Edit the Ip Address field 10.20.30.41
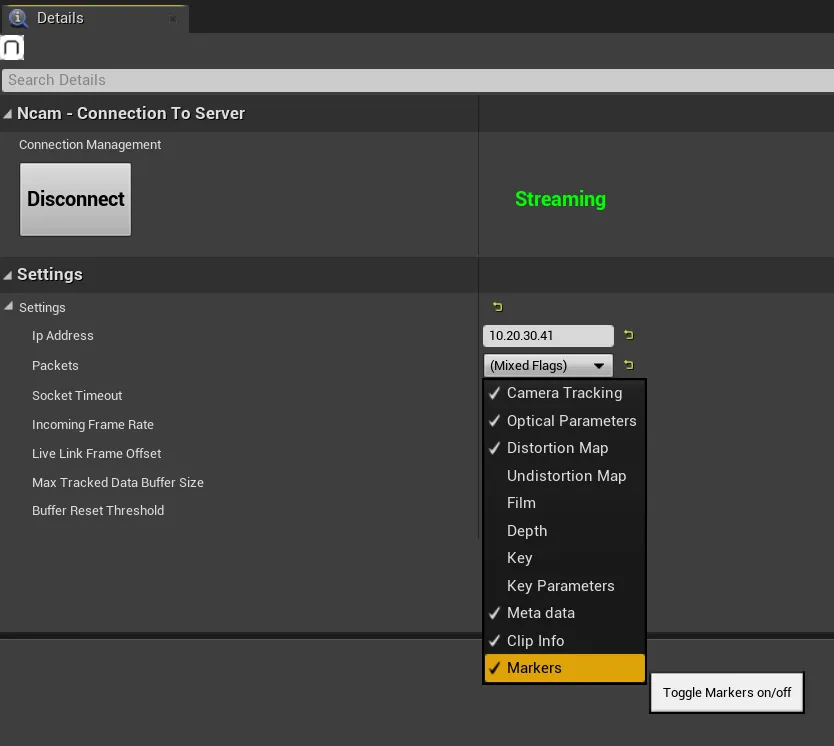834x746 pixels. click(x=548, y=336)
